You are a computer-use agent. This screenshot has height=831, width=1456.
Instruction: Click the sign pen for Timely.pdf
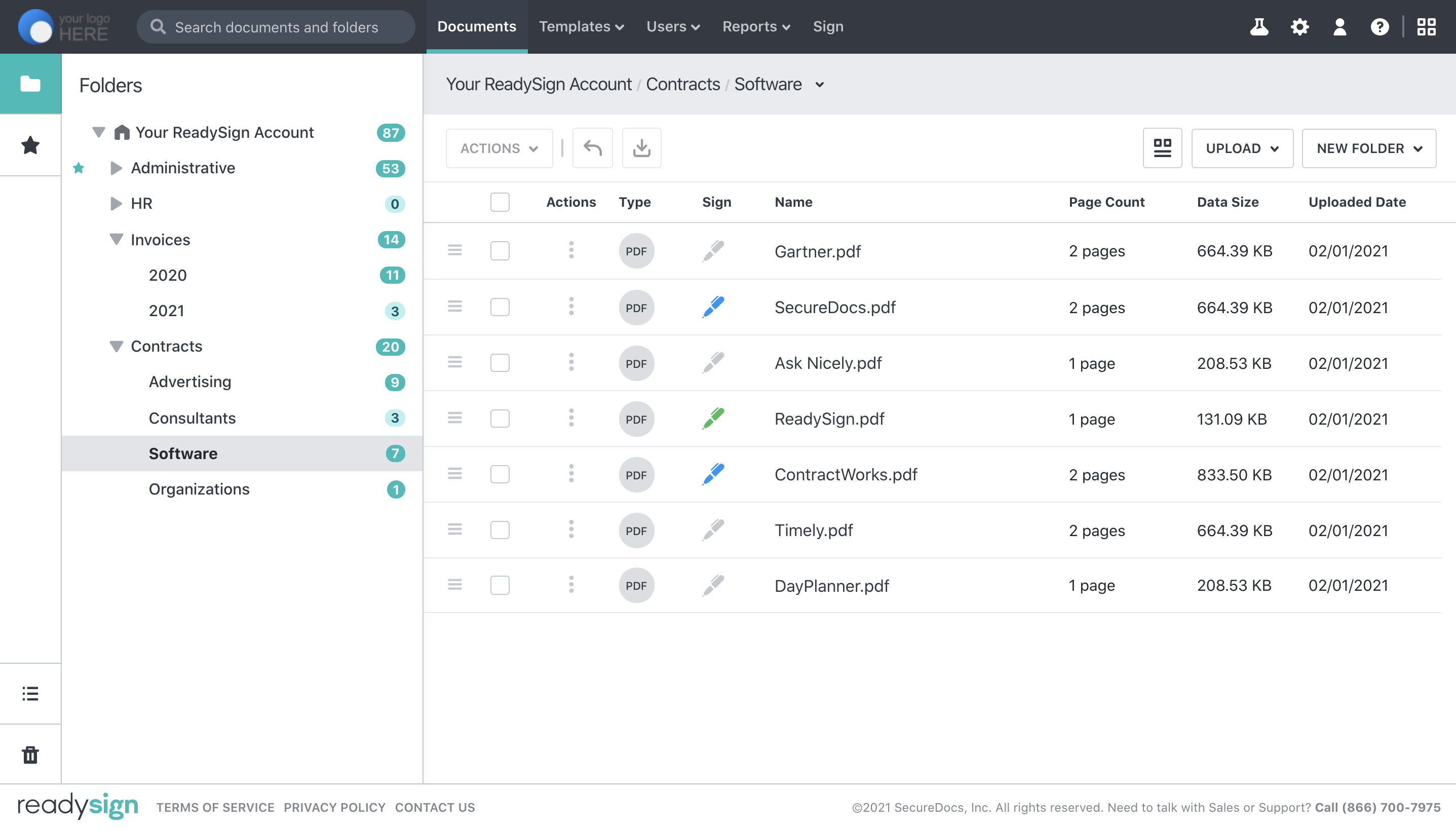pos(713,530)
